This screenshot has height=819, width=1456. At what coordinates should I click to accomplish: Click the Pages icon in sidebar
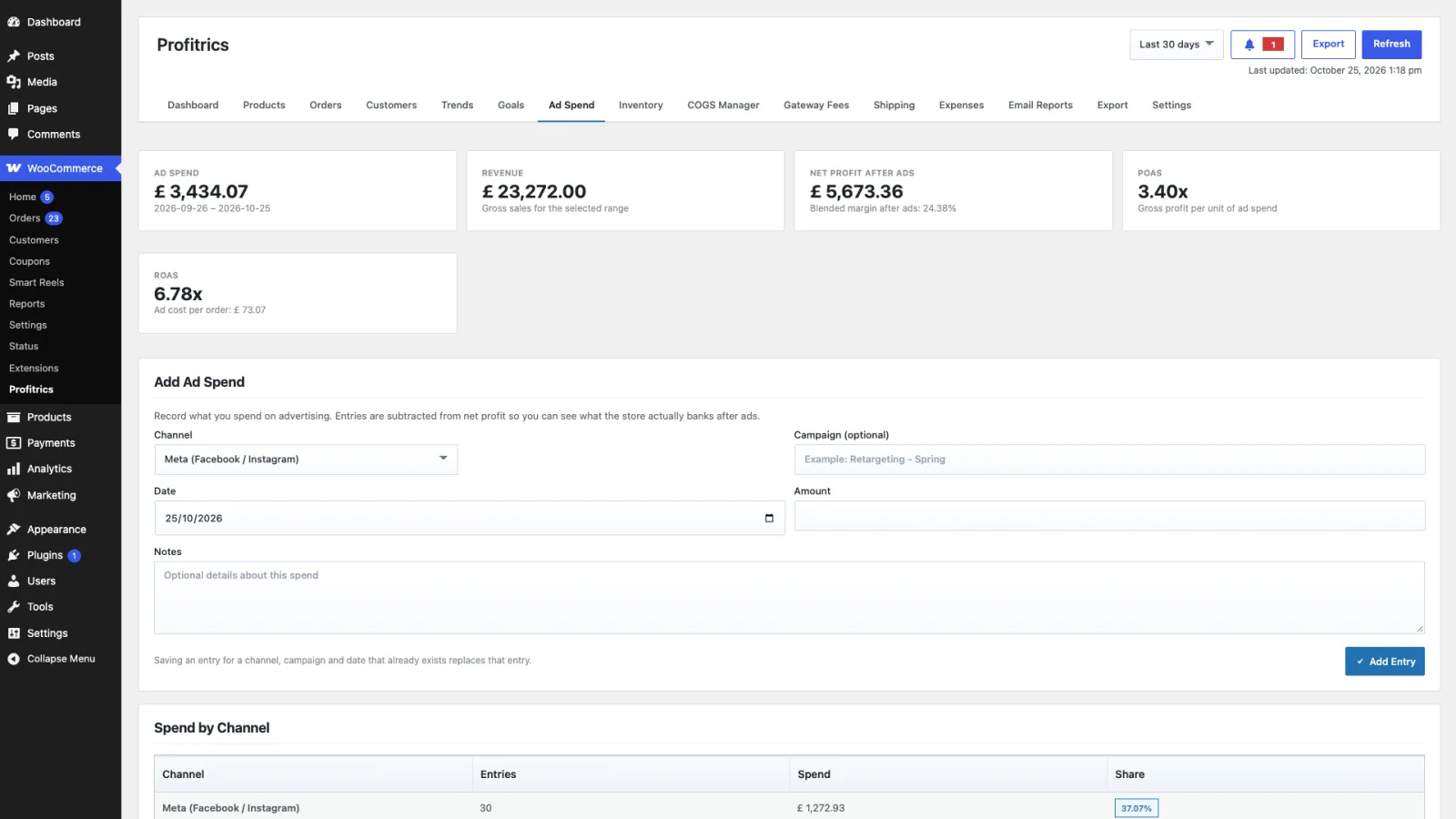point(14,108)
